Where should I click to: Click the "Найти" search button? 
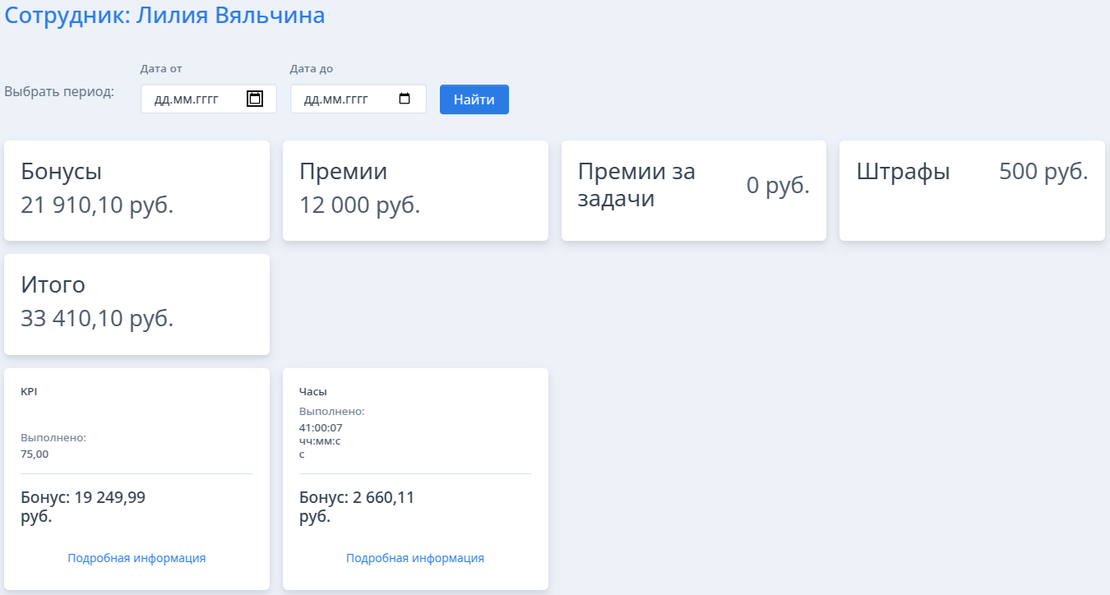pyautogui.click(x=474, y=98)
